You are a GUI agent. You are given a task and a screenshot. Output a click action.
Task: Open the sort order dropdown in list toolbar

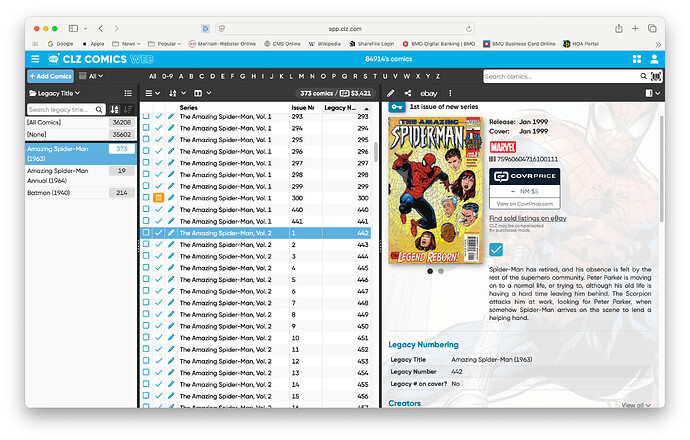(x=177, y=93)
